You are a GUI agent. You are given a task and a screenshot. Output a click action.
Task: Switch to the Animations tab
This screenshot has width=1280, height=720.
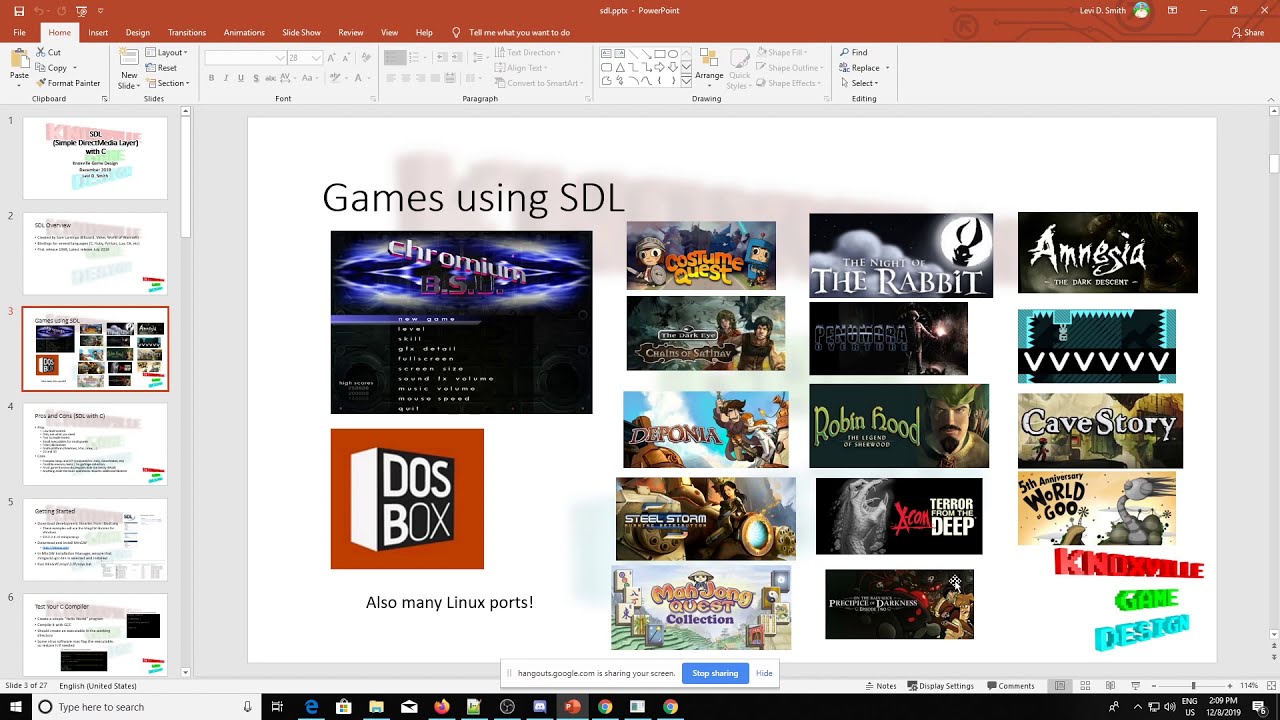[x=244, y=32]
